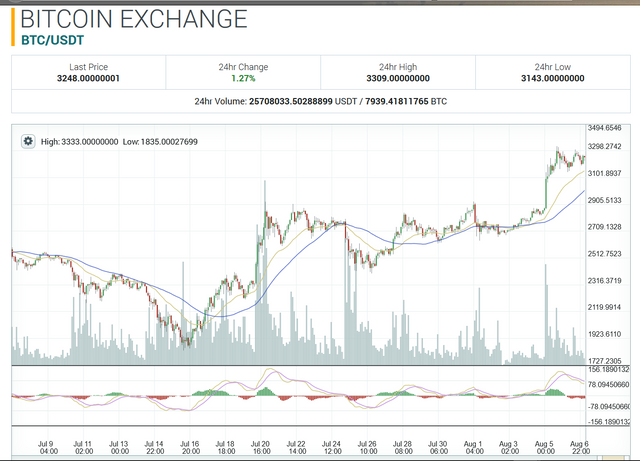Viewport: 640px width, 461px height.
Task: Click the 24hr Volume BTC amount 7939.41811765
Action: (x=397, y=101)
